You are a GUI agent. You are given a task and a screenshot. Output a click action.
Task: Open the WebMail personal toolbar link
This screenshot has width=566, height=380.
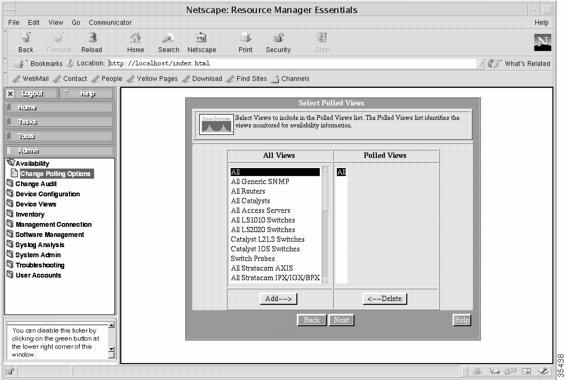[31, 79]
